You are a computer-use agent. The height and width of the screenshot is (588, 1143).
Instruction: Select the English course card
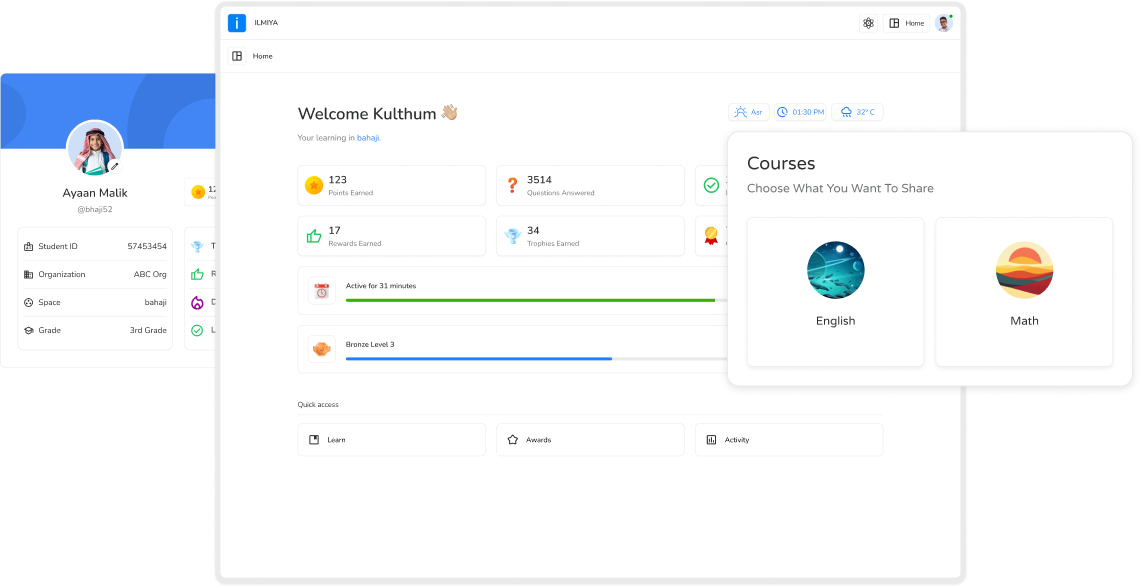[835, 291]
